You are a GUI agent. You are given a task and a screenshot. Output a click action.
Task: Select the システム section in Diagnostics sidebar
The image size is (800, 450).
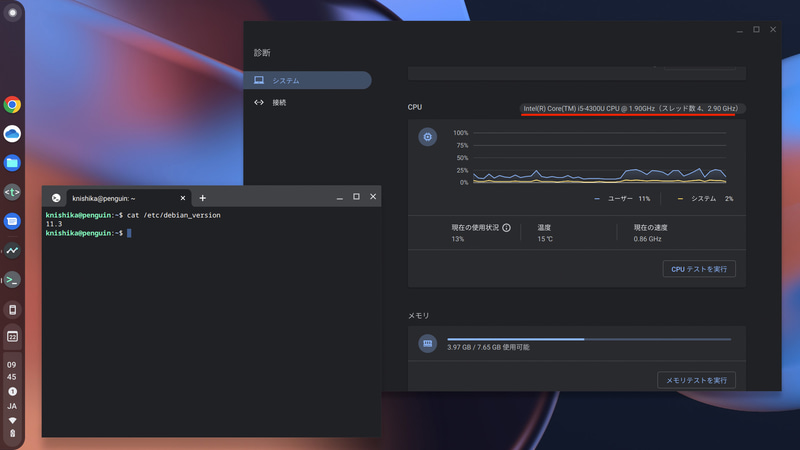308,80
